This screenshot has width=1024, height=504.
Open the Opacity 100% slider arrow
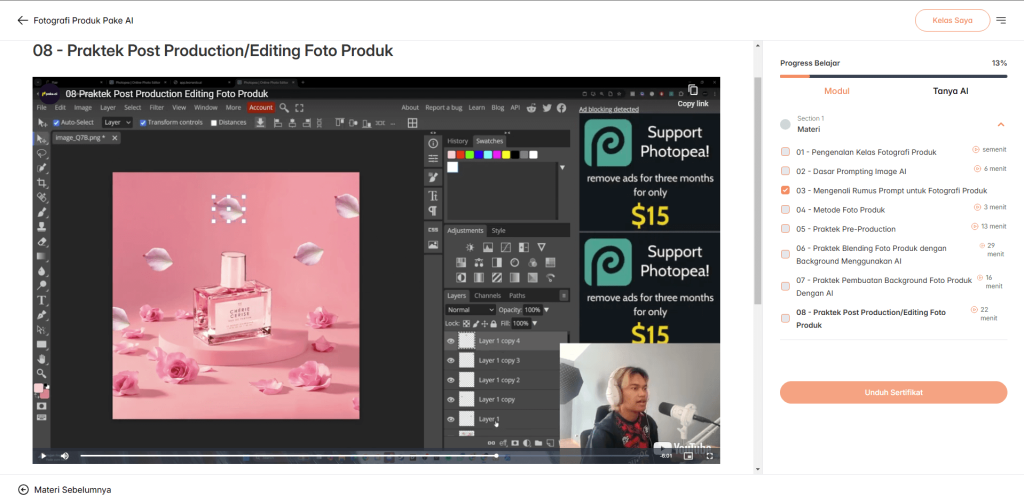(x=547, y=309)
